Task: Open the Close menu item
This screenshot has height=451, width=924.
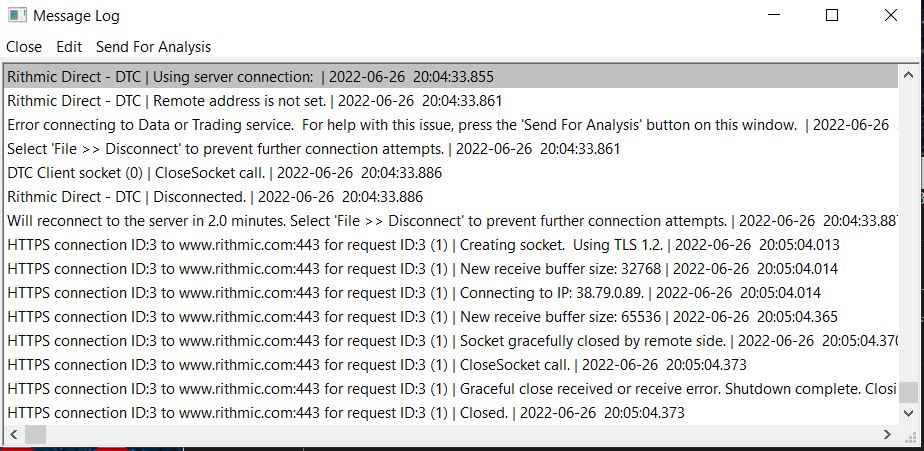Action: tap(24, 47)
